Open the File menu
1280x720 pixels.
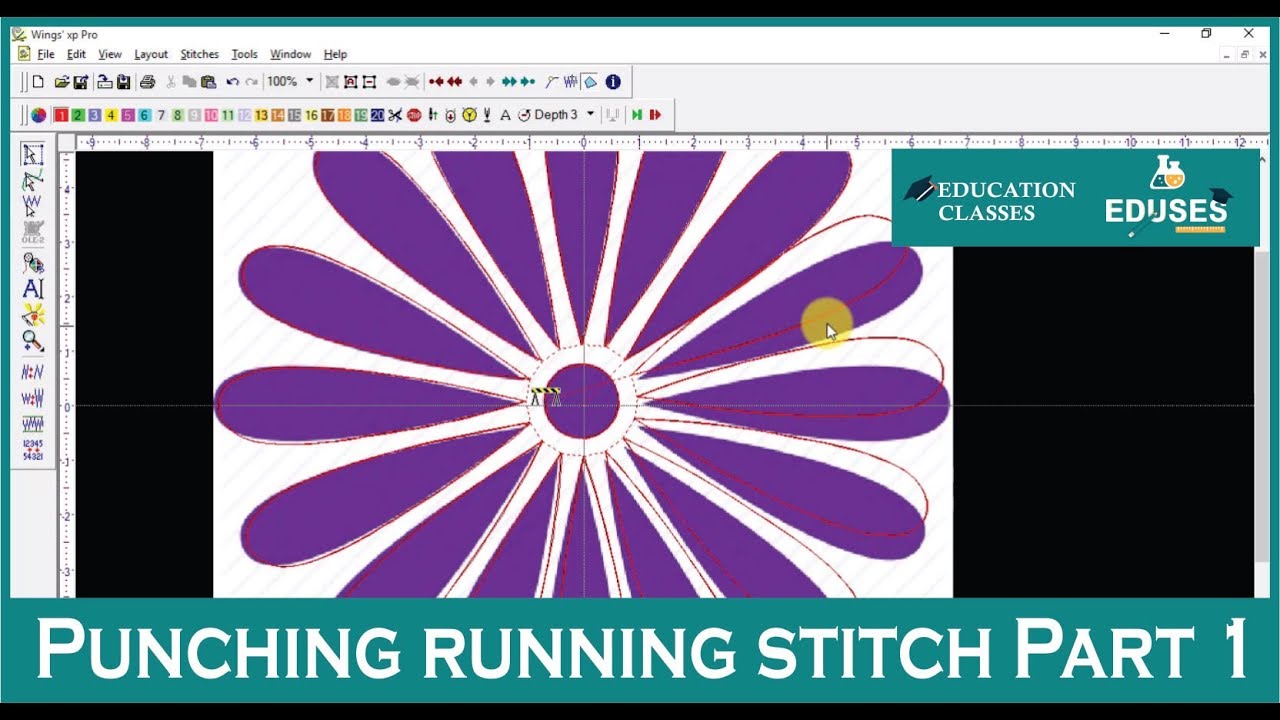(46, 54)
